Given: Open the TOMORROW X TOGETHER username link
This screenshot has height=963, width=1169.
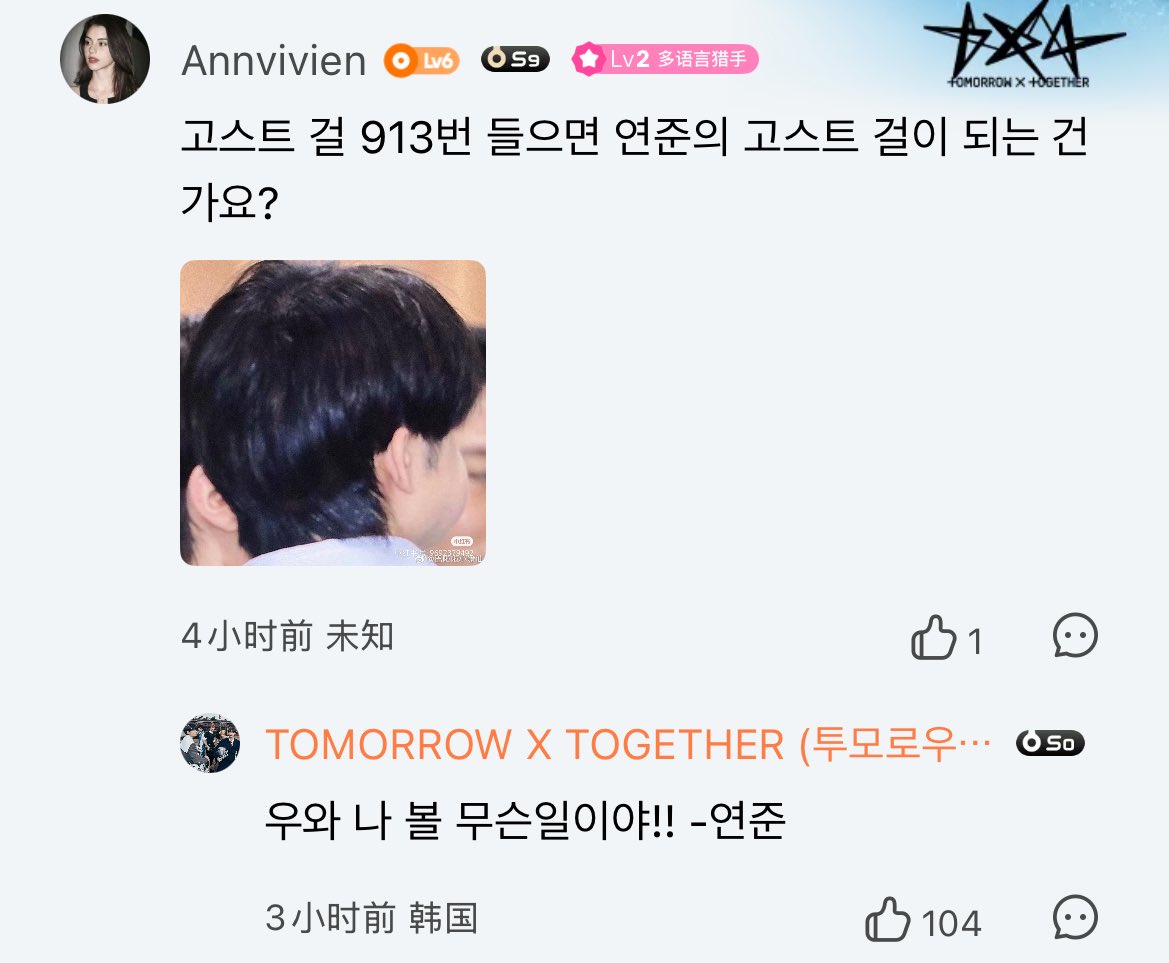Looking at the screenshot, I should tap(628, 744).
